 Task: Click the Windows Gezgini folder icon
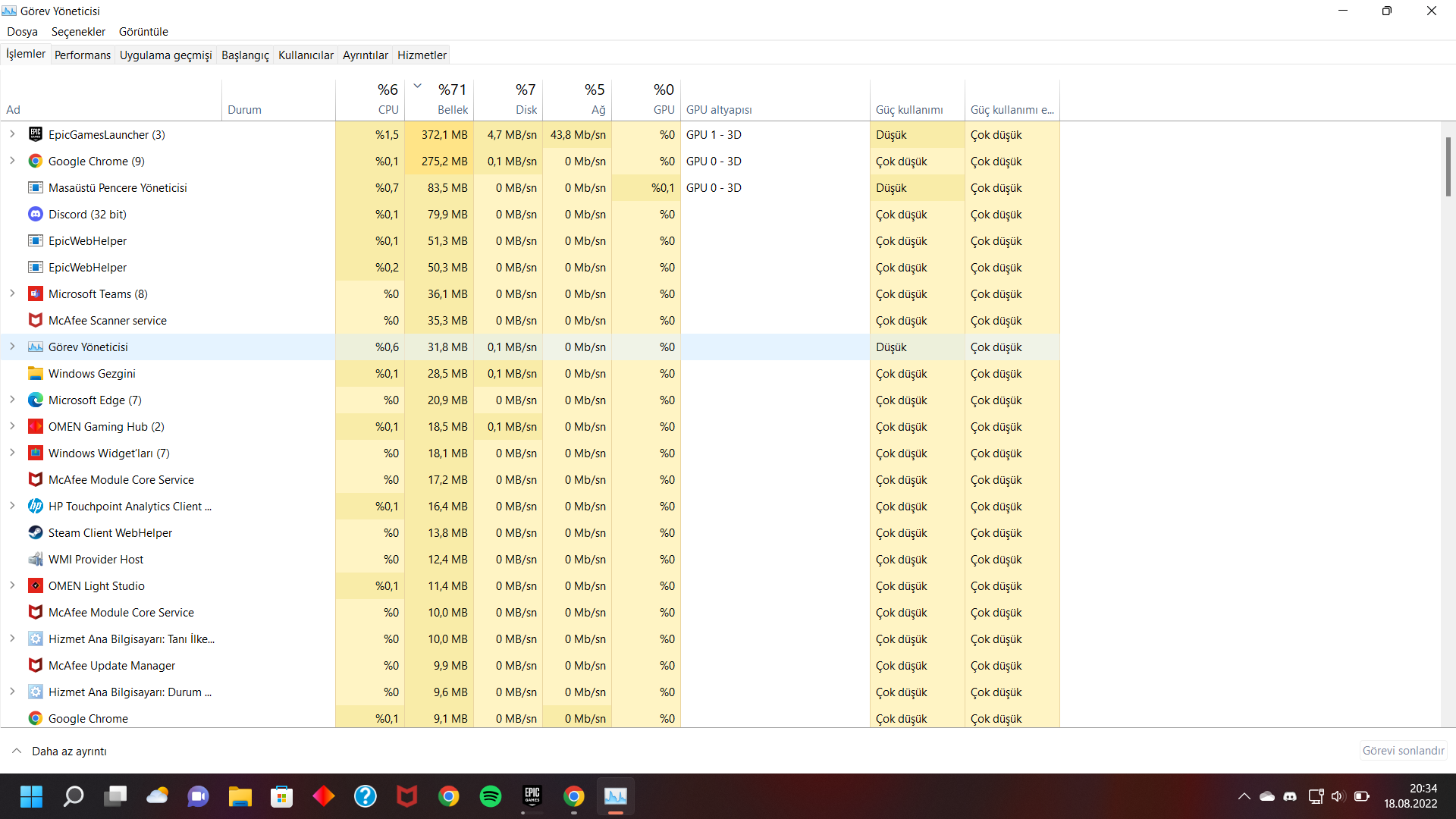pos(35,373)
